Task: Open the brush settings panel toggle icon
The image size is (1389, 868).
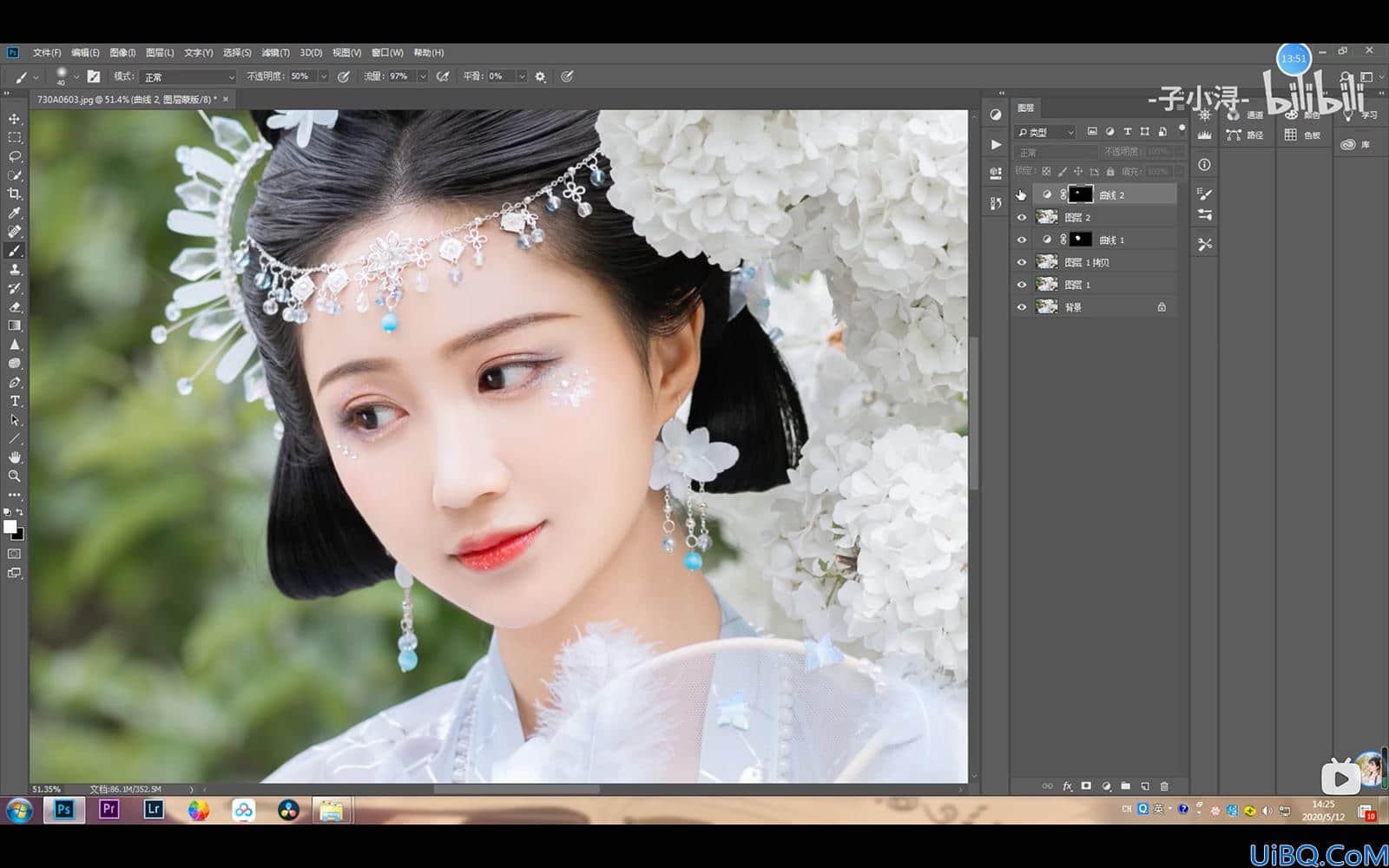Action: (94, 76)
